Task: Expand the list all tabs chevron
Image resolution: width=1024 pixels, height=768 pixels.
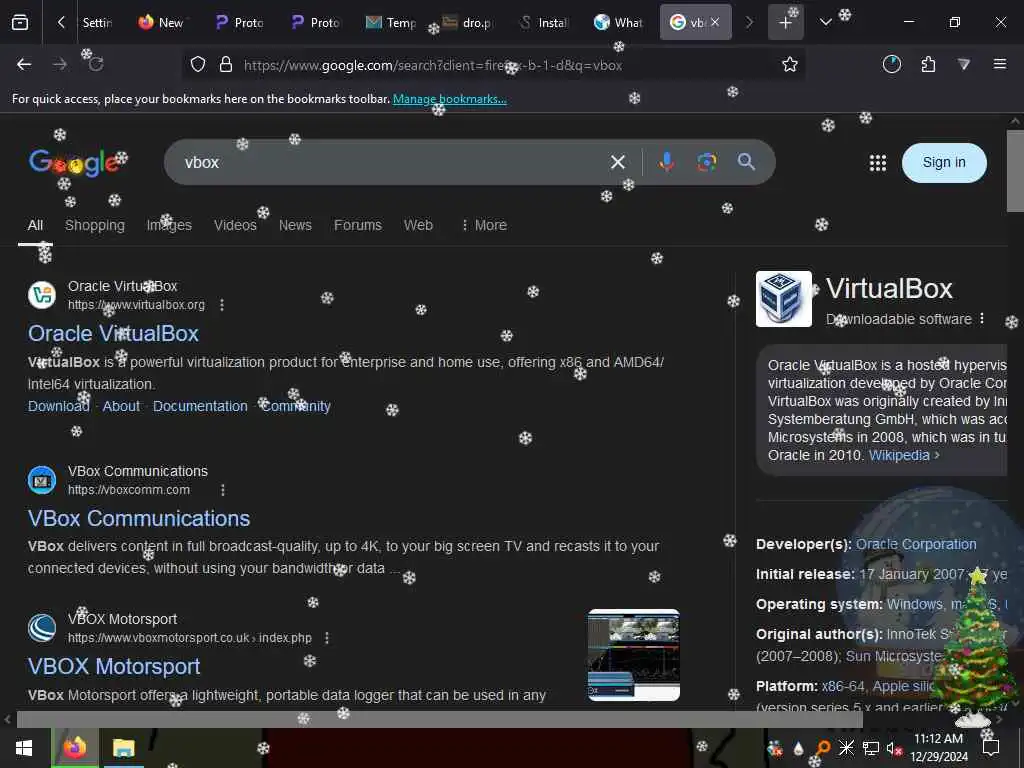Action: (825, 23)
